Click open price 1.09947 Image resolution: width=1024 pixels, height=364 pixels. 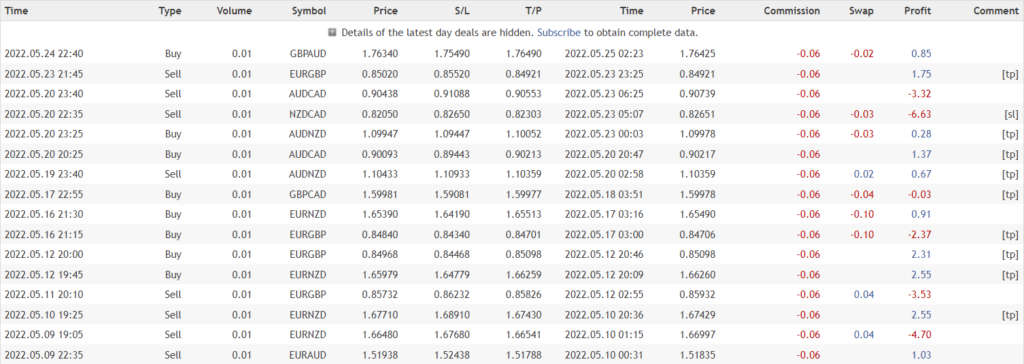(x=379, y=134)
